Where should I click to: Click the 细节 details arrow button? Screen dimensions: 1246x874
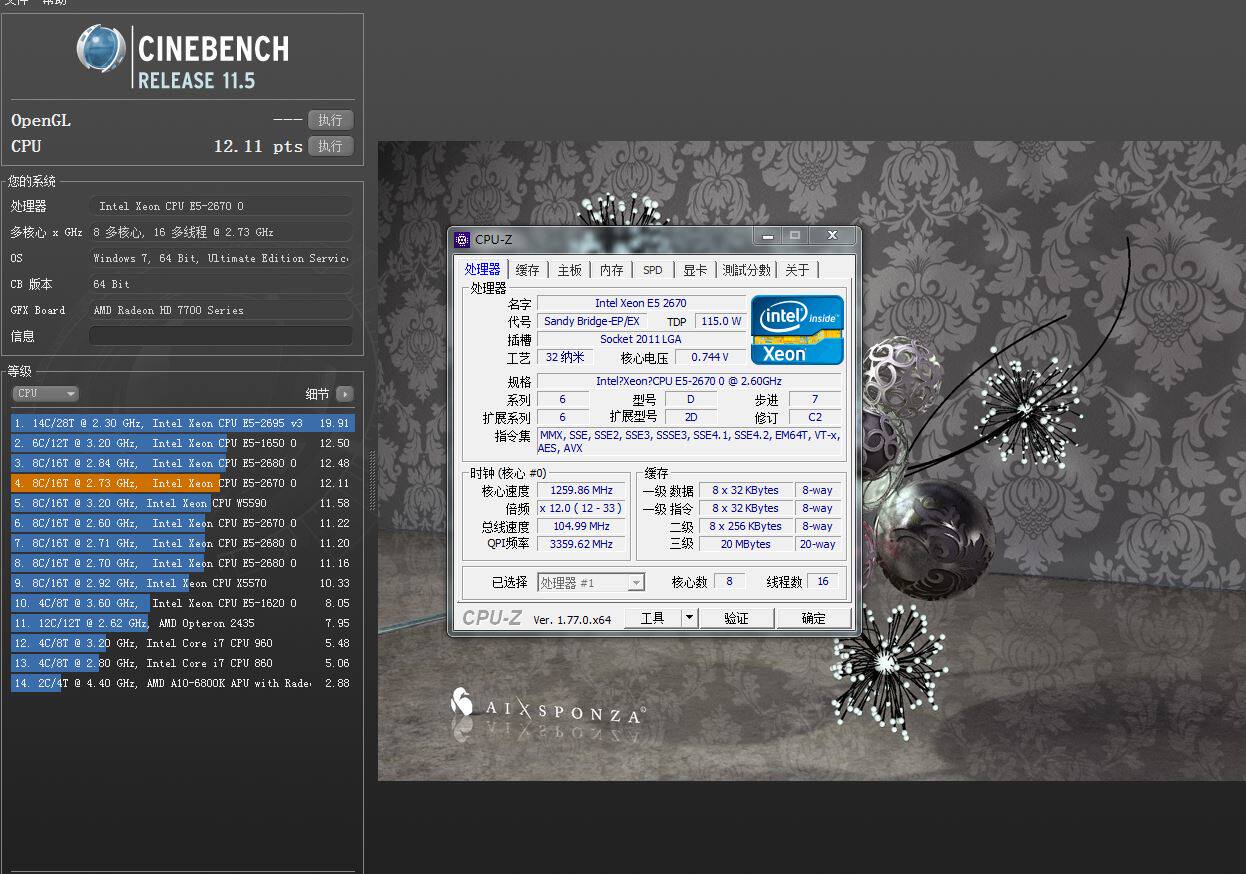click(345, 394)
